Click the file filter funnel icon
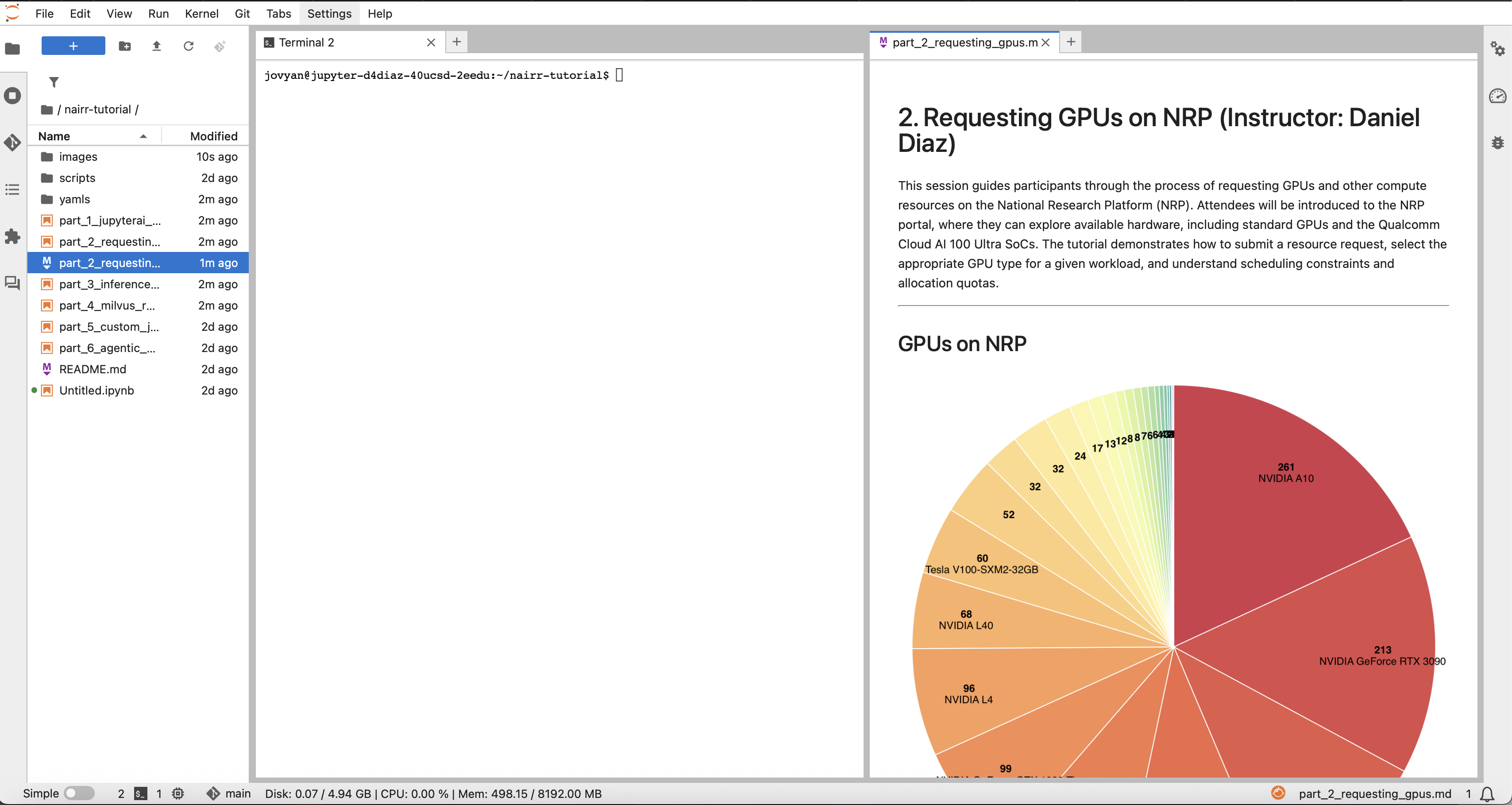Screen dimensions: 1512x805 (x=54, y=82)
